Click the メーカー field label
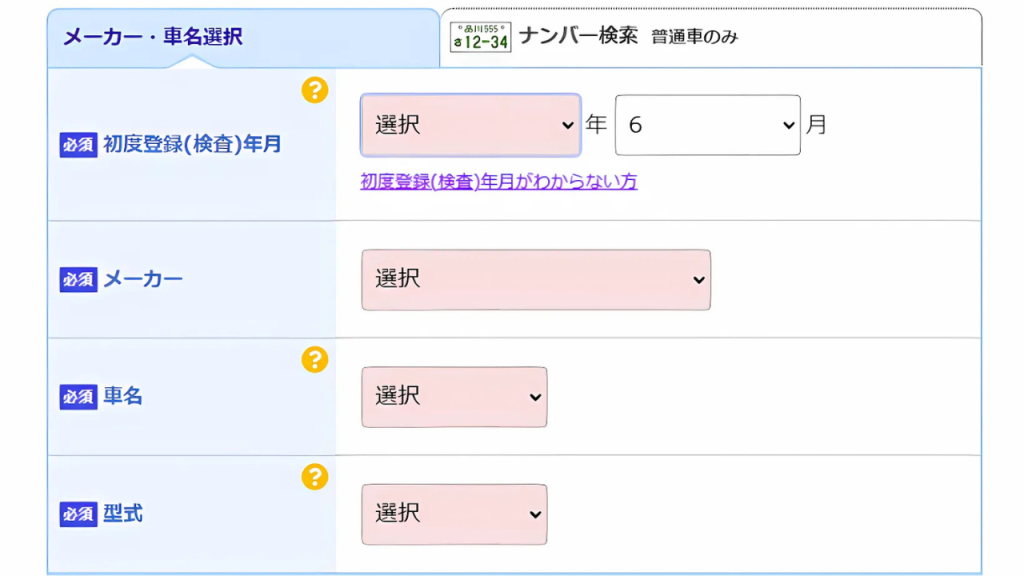Viewport: 1024px width, 576px height. [x=143, y=279]
